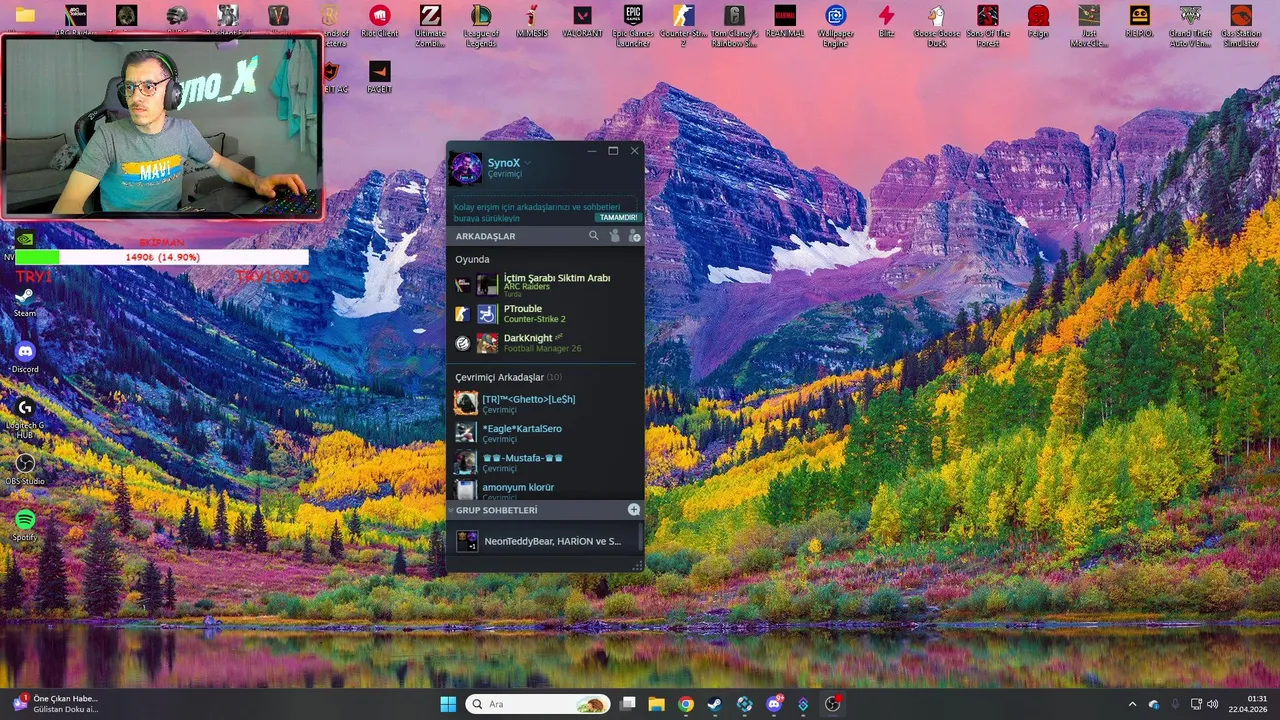Expand the SynoX status dropdown arrow

pos(527,163)
